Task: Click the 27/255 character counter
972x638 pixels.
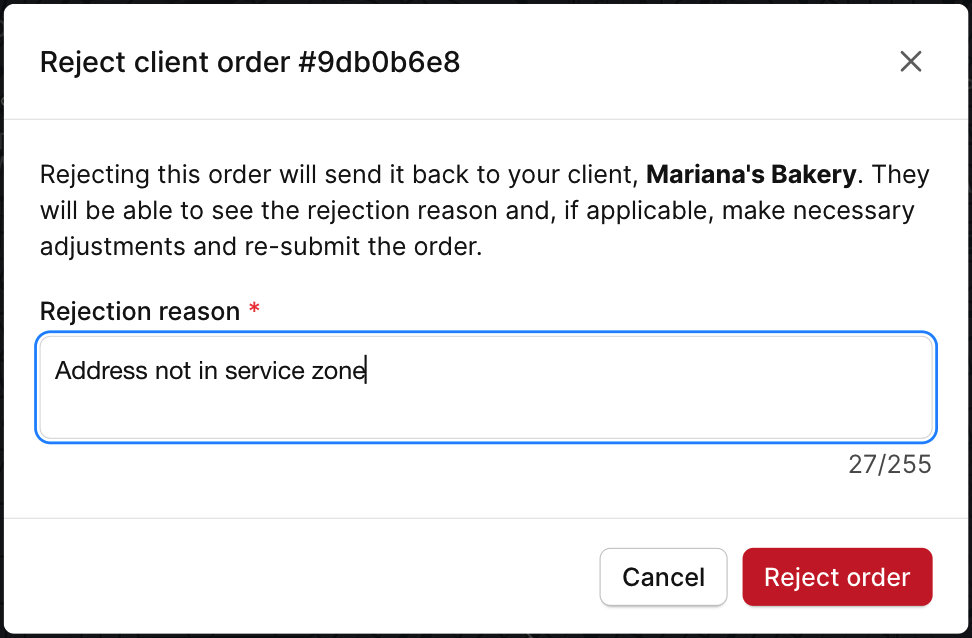Action: coord(889,464)
